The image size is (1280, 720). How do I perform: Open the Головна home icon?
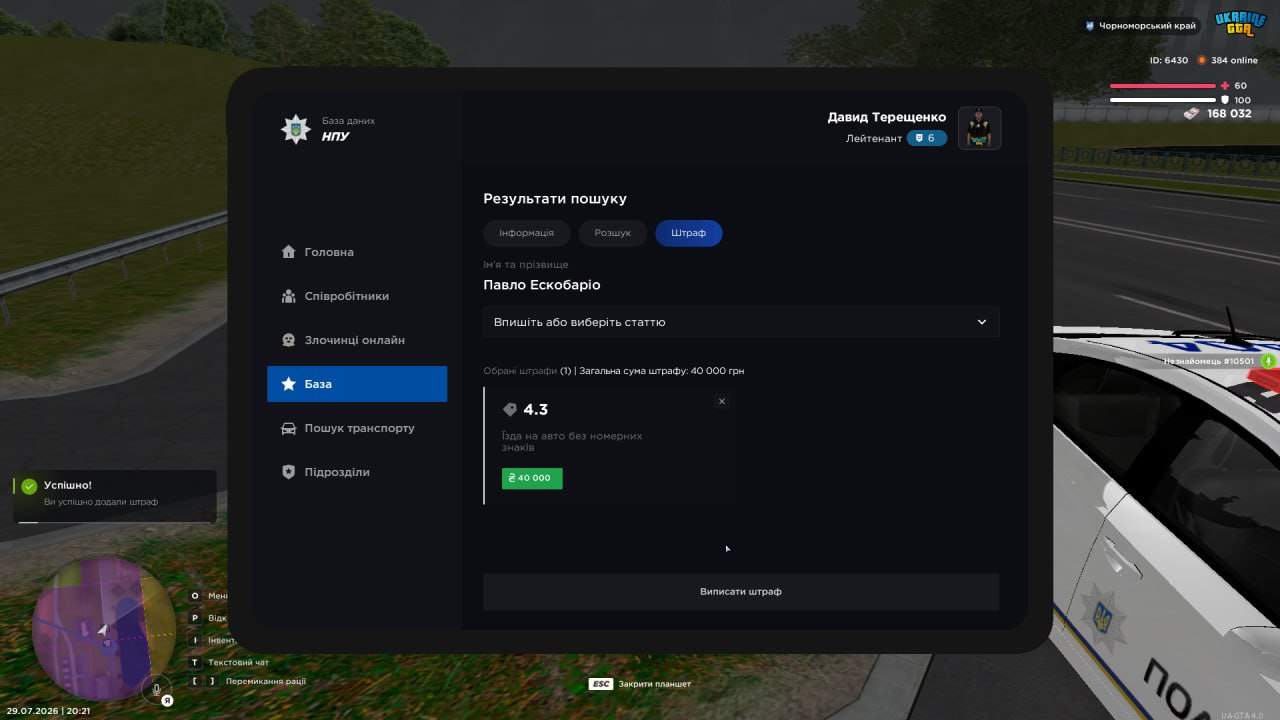click(x=289, y=252)
